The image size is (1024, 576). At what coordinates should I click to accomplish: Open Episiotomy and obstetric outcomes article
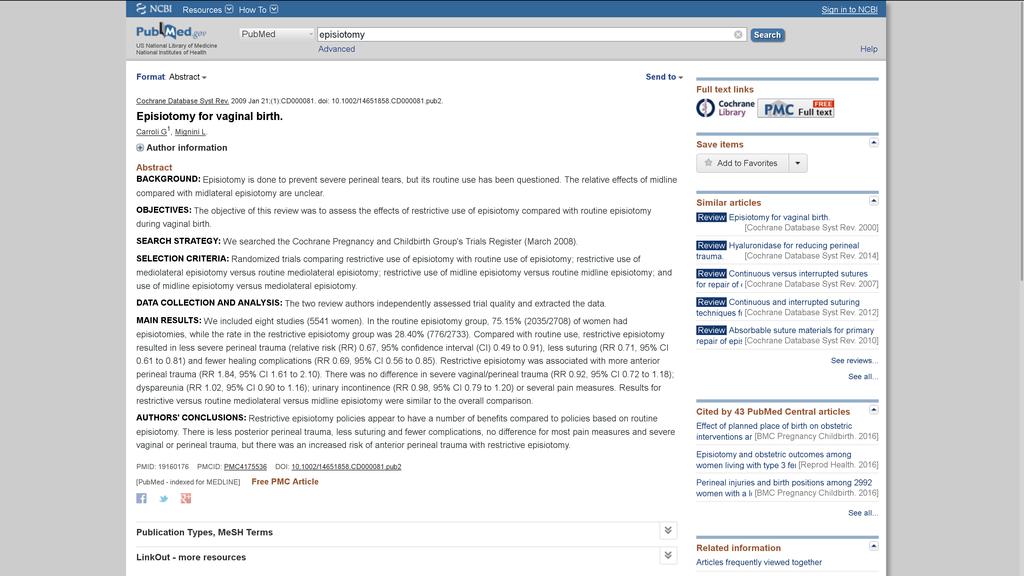pyautogui.click(x=773, y=455)
